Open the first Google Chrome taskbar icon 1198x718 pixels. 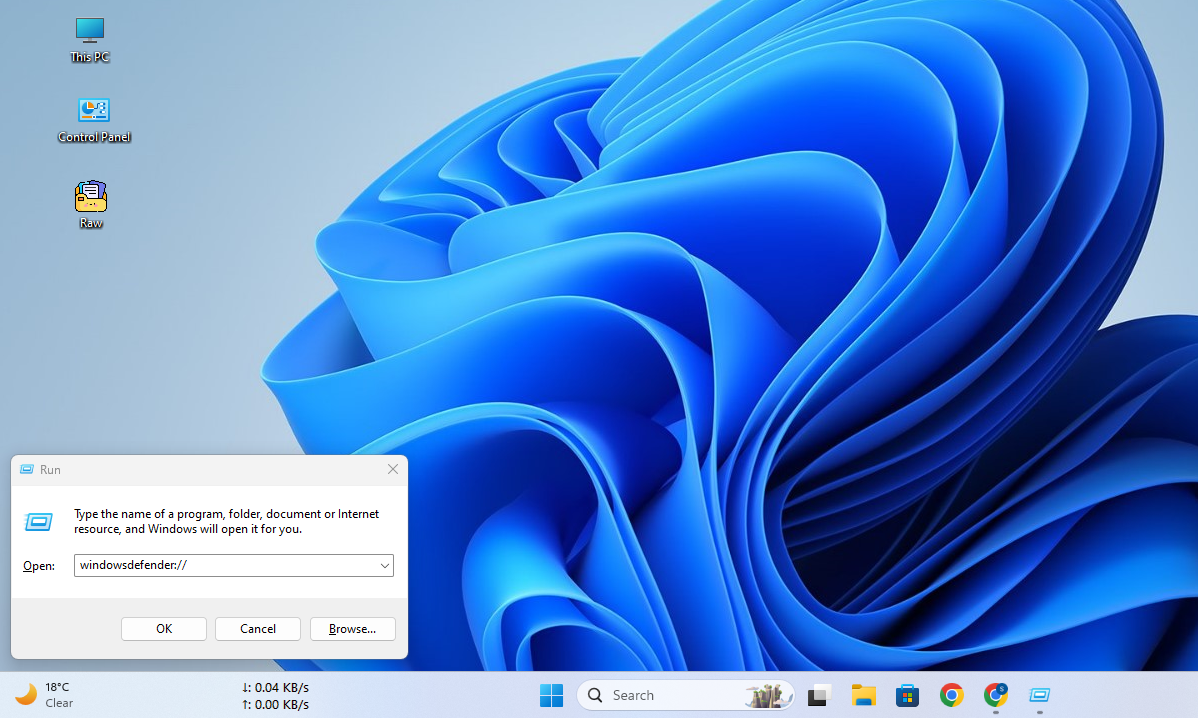point(951,695)
